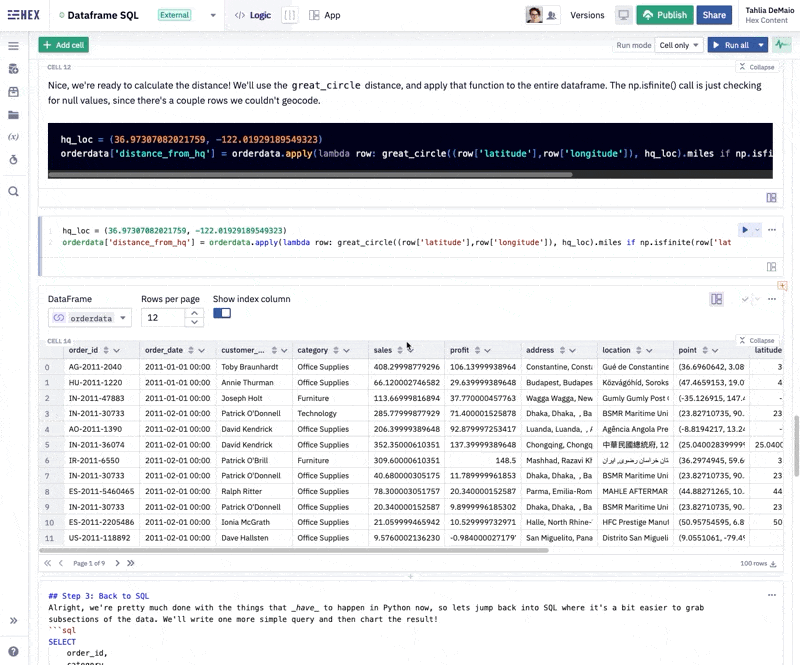Switch to the App view tab
Screen dimensions: 800x665
point(325,15)
